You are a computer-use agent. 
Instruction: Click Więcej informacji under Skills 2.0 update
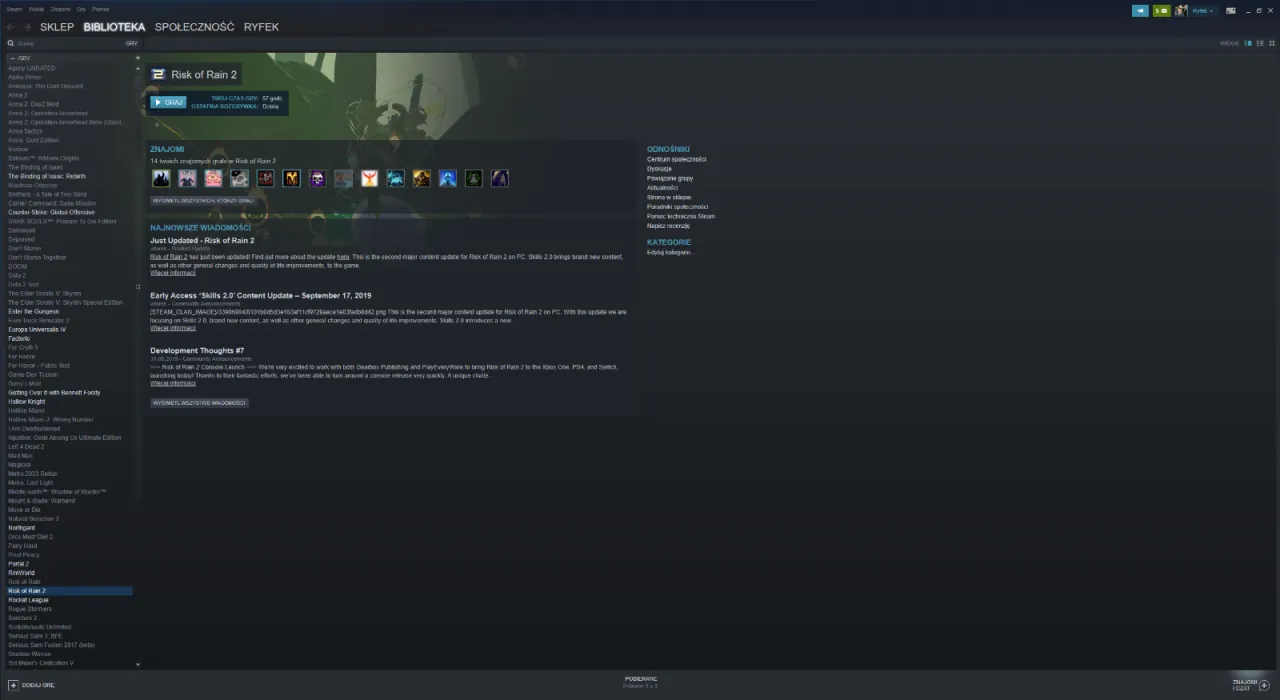(x=173, y=328)
